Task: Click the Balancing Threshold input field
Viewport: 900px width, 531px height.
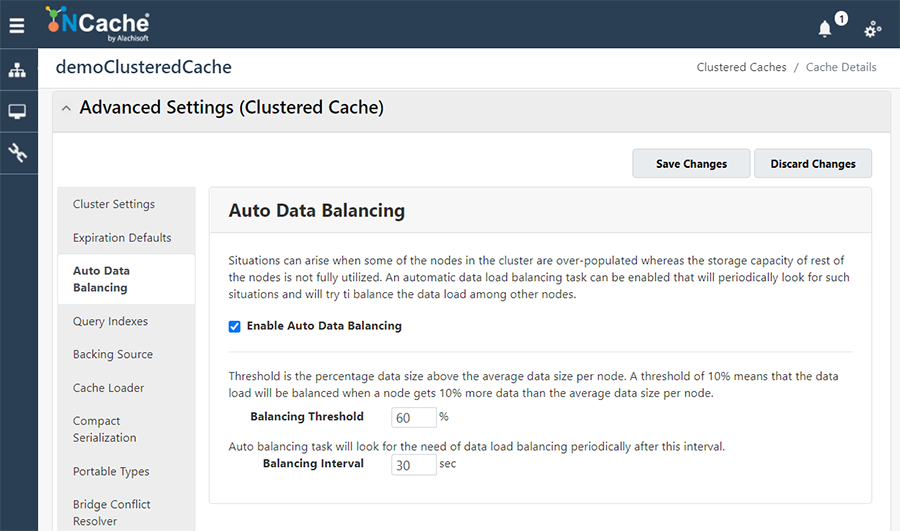Action: [x=413, y=417]
